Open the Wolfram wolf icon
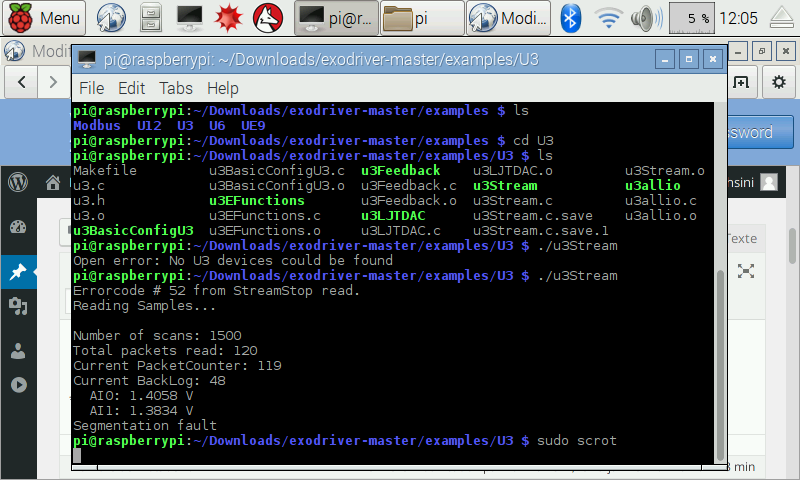 click(268, 18)
